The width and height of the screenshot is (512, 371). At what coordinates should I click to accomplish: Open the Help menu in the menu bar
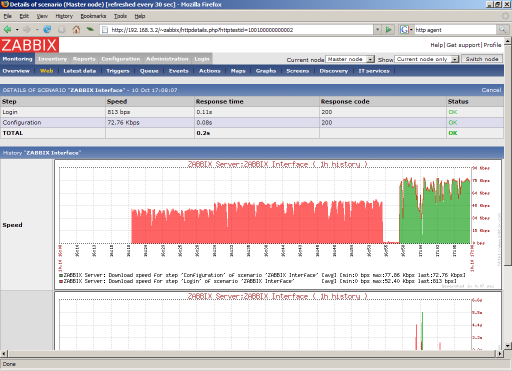pos(140,16)
